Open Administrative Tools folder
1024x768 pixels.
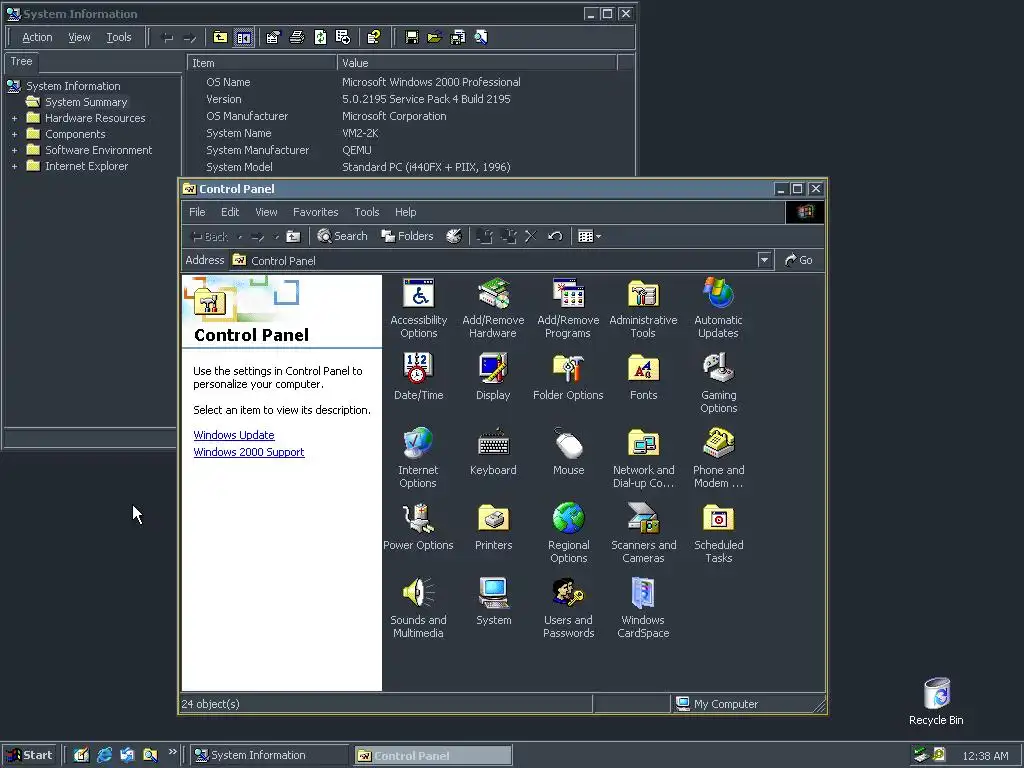tap(643, 308)
